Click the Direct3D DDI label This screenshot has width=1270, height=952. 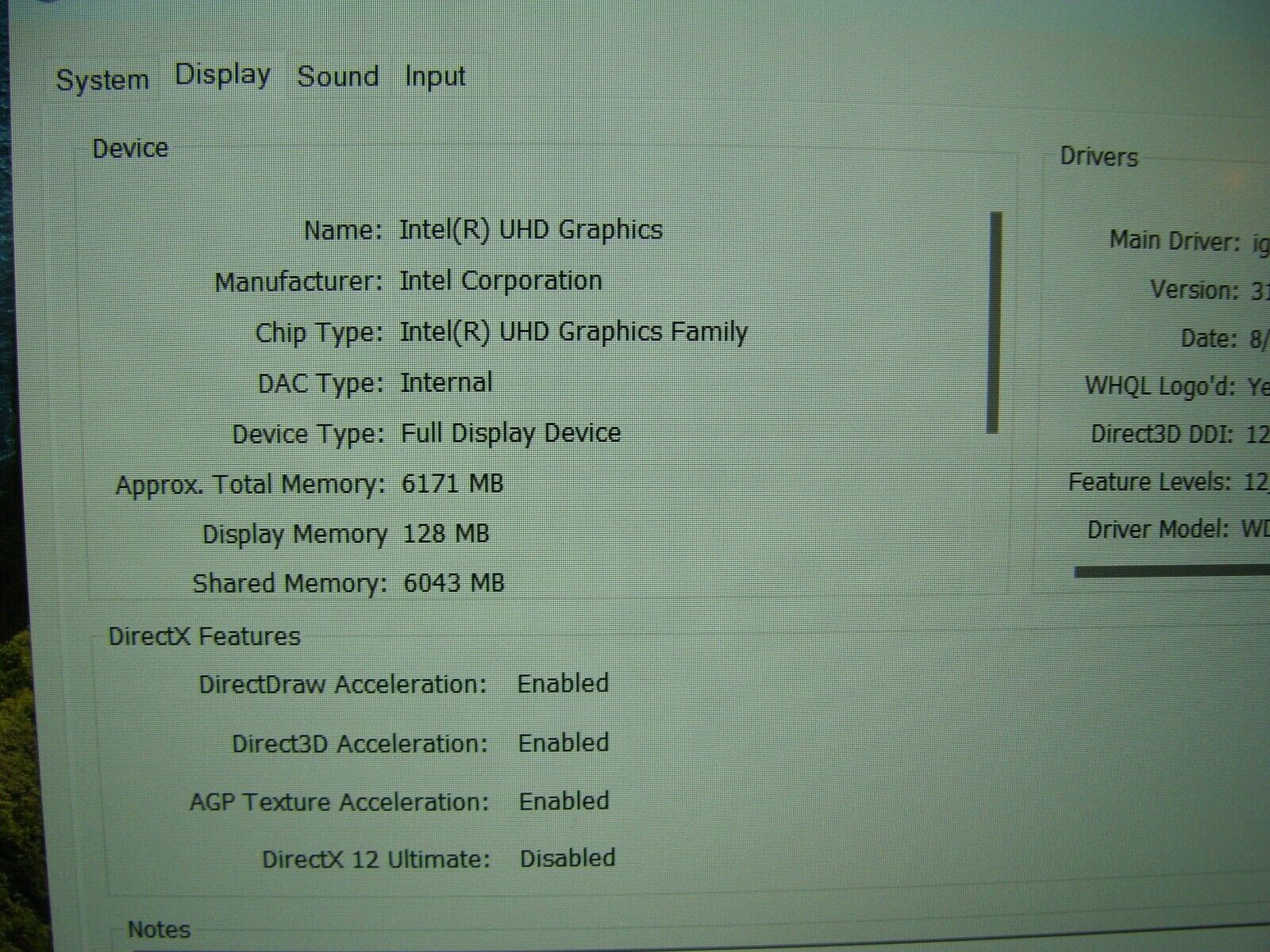tap(1162, 434)
